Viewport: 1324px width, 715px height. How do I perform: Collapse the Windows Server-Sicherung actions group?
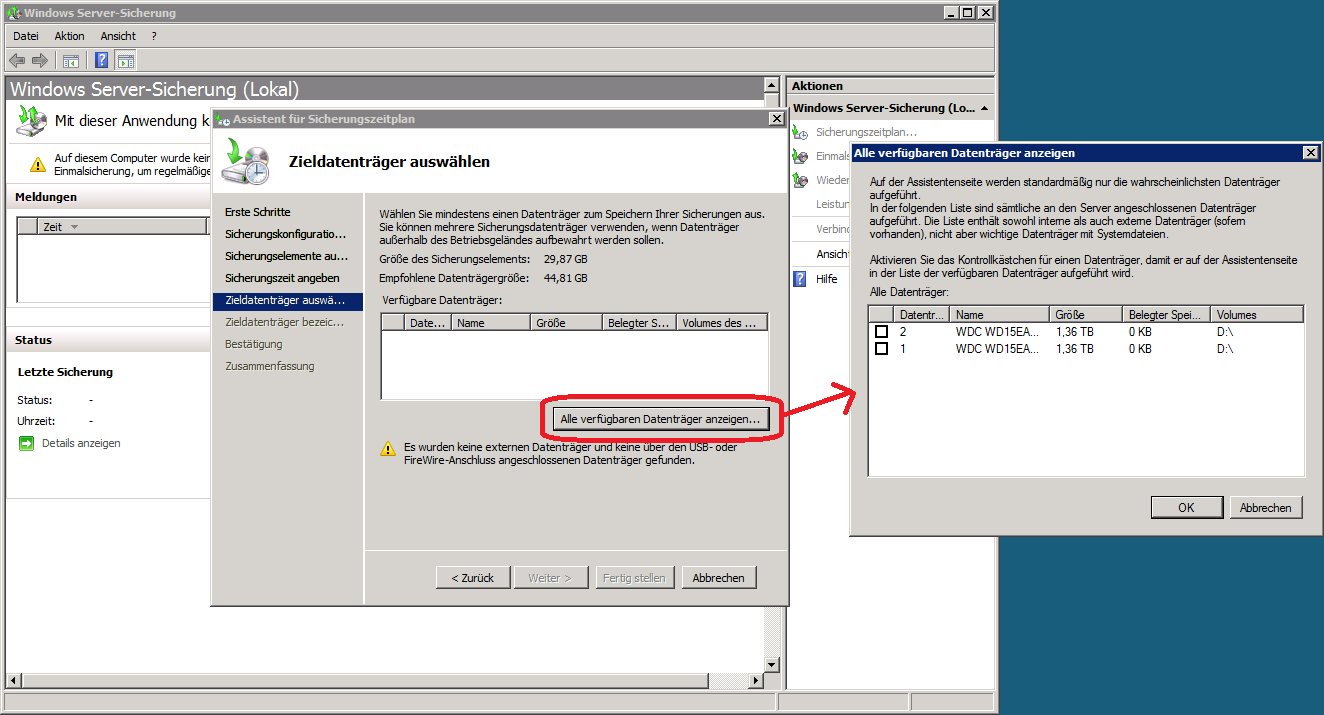[984, 108]
